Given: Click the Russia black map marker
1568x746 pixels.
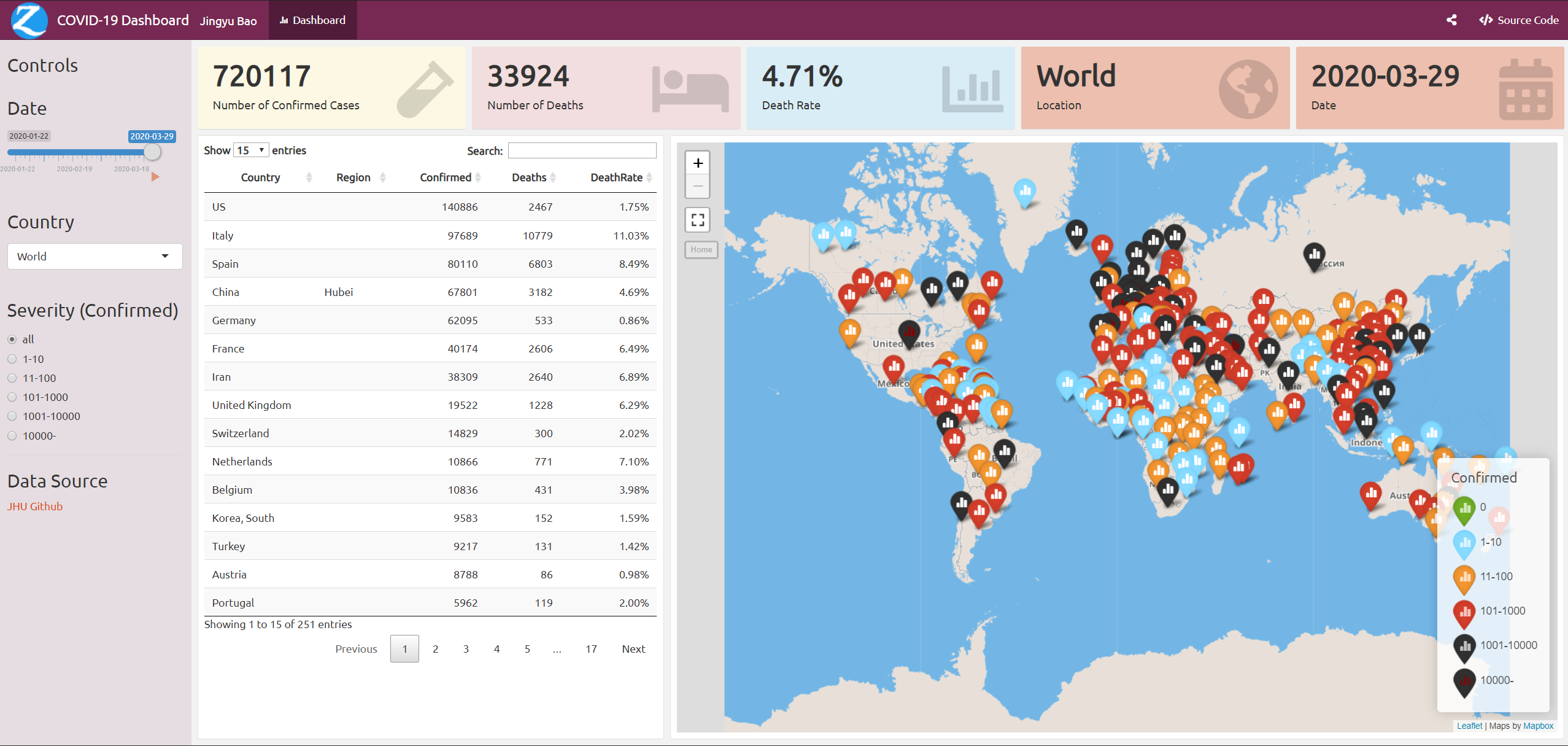Looking at the screenshot, I should coord(1314,254).
